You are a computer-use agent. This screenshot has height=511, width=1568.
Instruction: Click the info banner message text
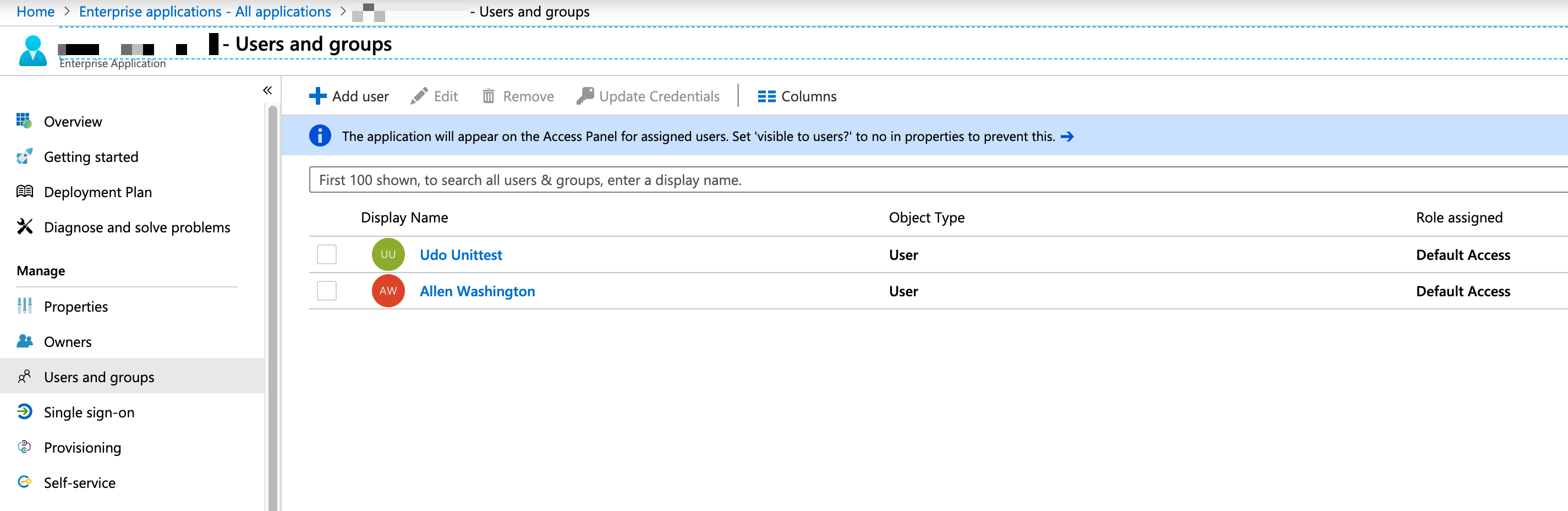click(x=698, y=137)
